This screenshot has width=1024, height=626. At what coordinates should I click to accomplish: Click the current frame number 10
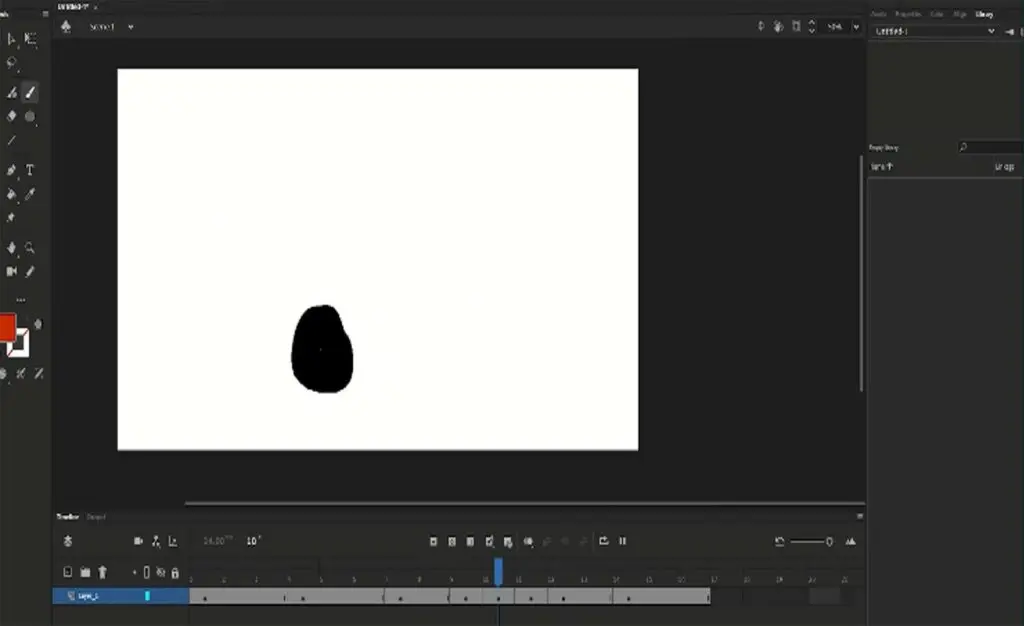[x=253, y=540]
